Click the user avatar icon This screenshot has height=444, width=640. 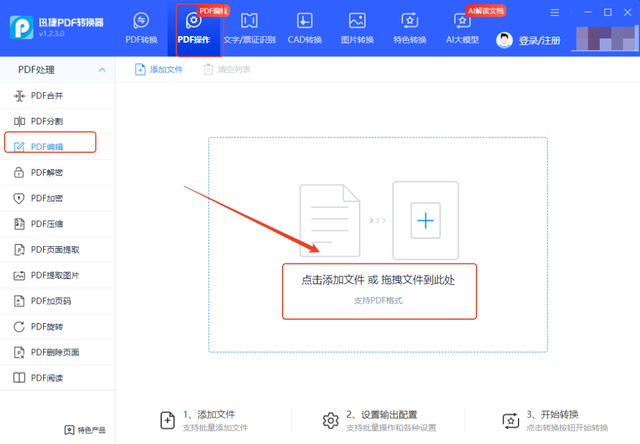pos(504,40)
